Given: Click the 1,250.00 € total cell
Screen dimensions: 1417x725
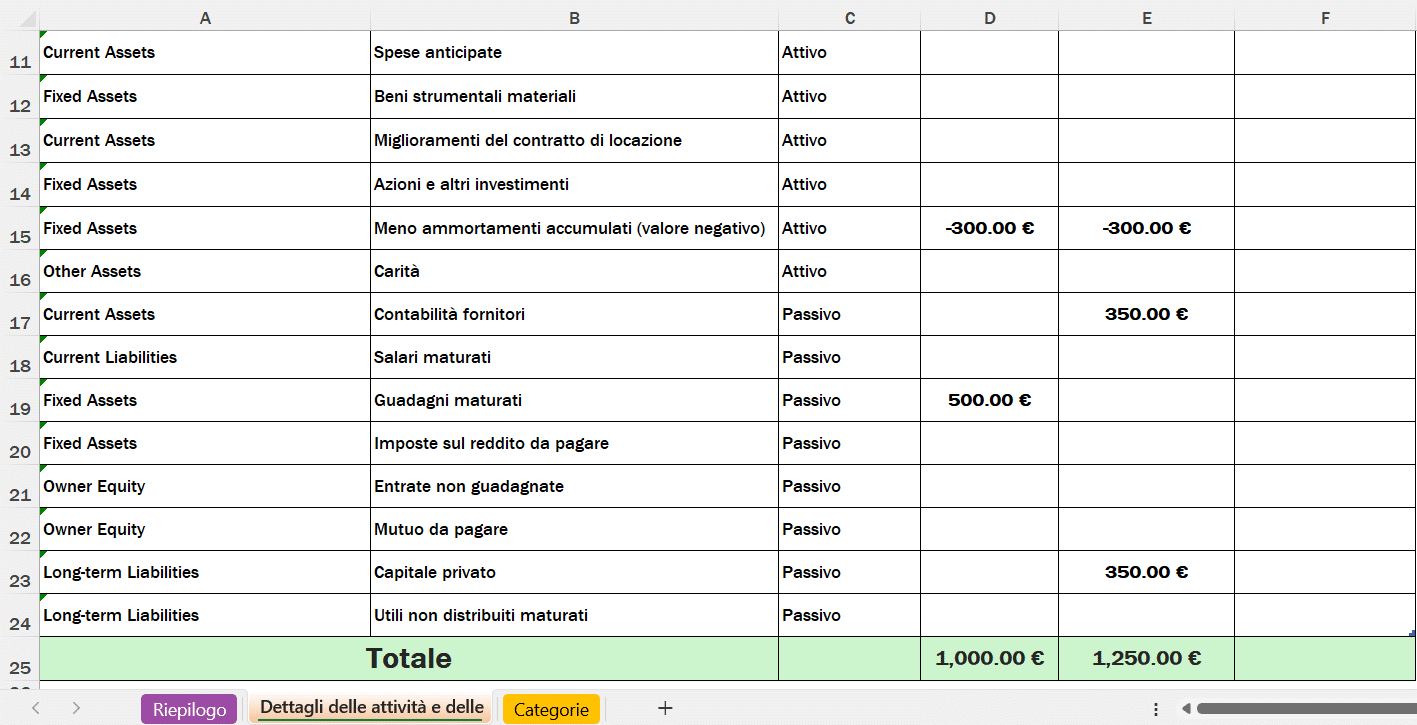Looking at the screenshot, I should coord(1146,658).
